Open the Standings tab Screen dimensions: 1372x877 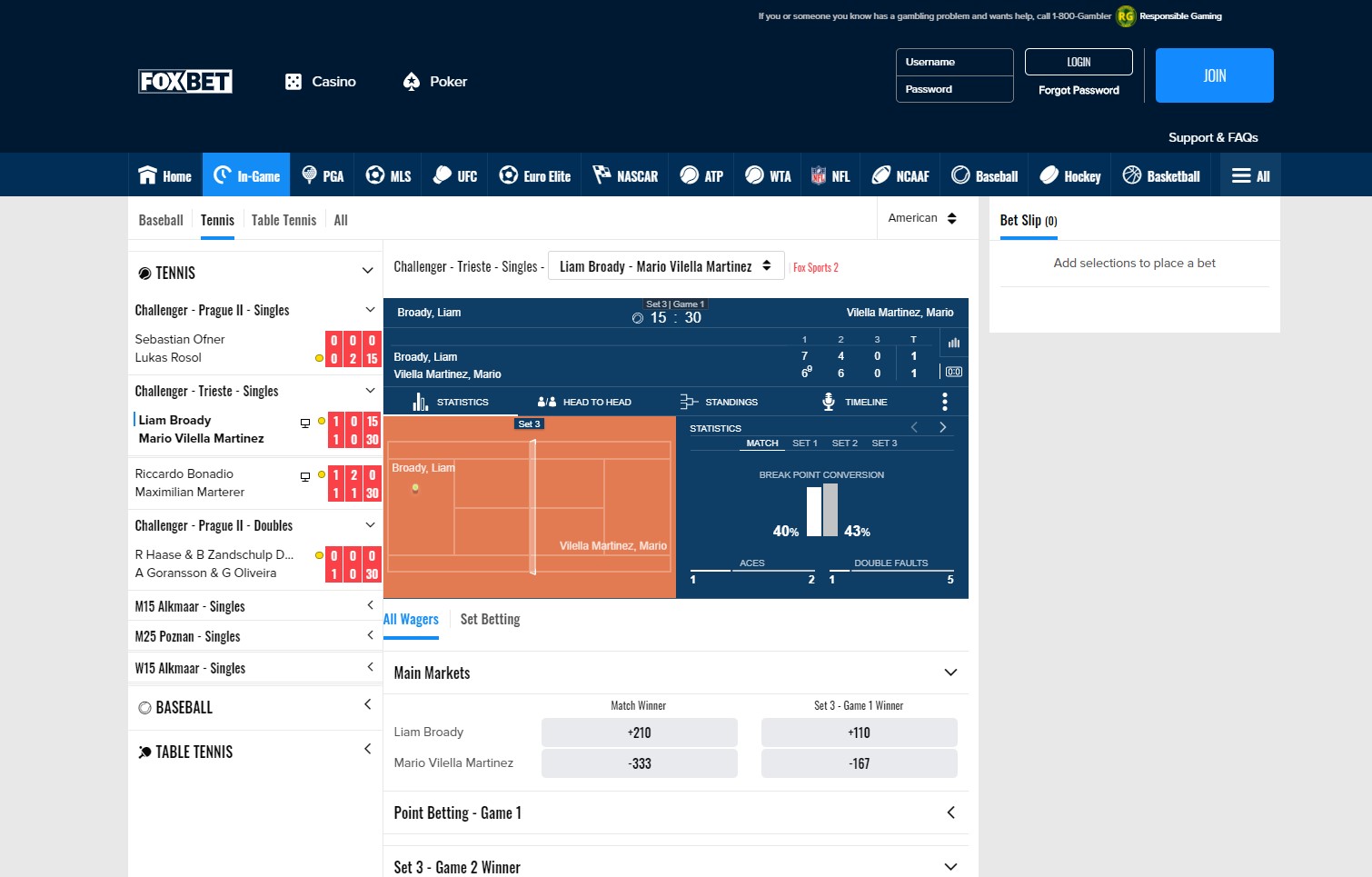(719, 402)
